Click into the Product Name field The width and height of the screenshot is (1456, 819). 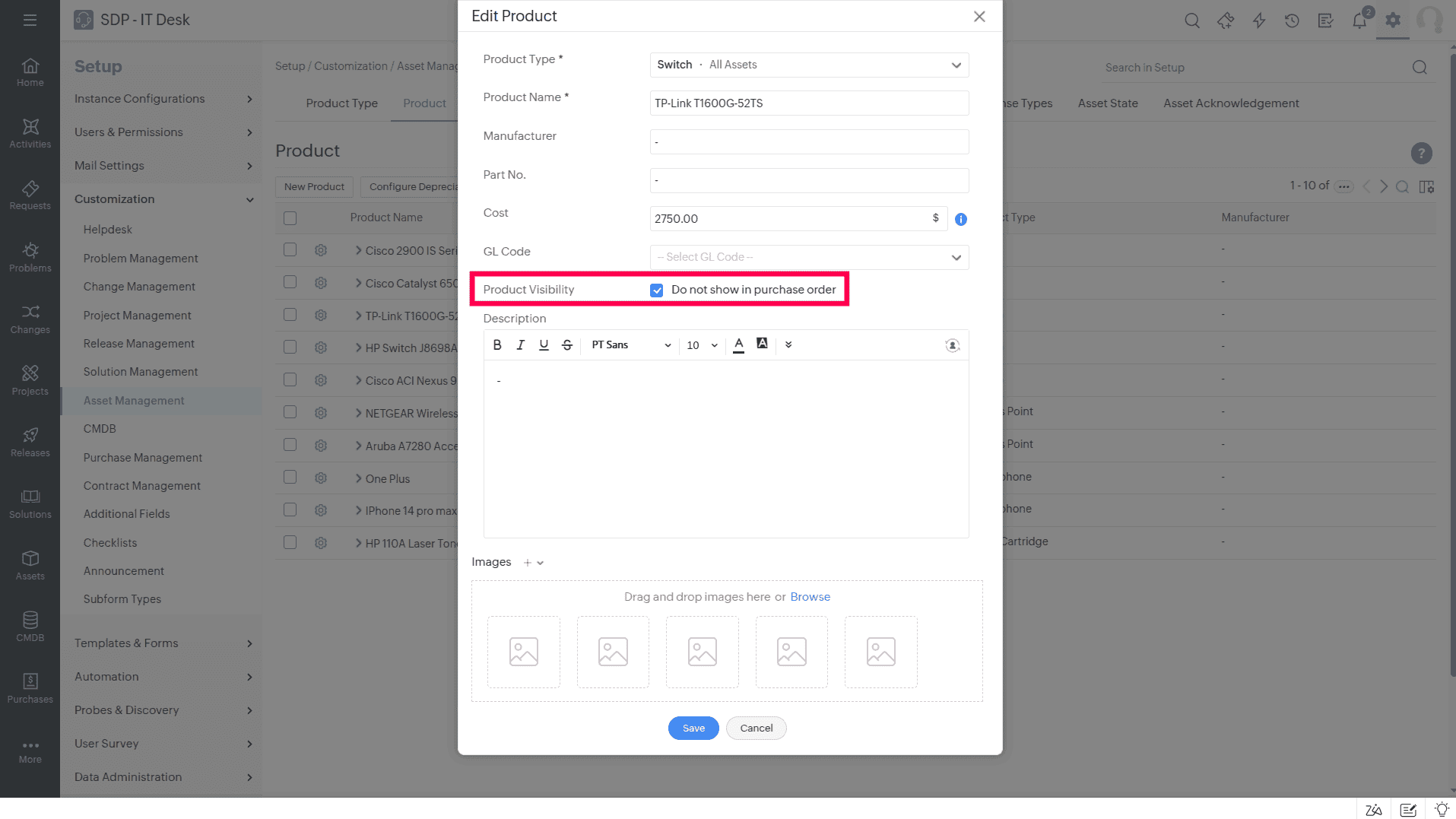pos(809,103)
